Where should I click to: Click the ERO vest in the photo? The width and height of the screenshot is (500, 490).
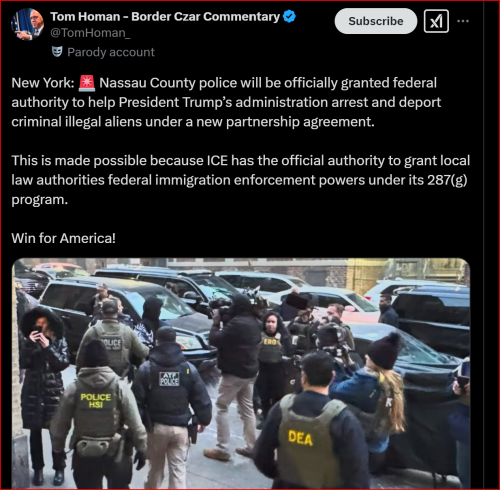click(271, 348)
